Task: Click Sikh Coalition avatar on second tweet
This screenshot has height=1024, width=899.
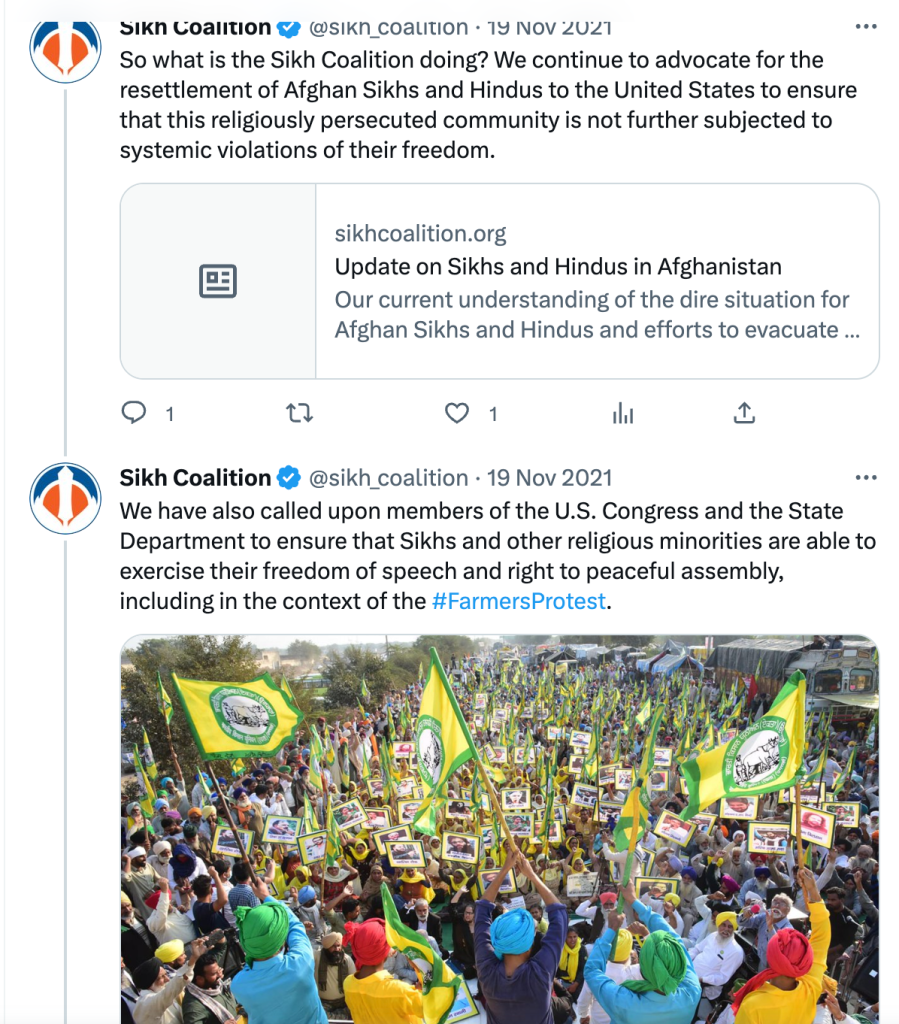Action: pyautogui.click(x=66, y=498)
